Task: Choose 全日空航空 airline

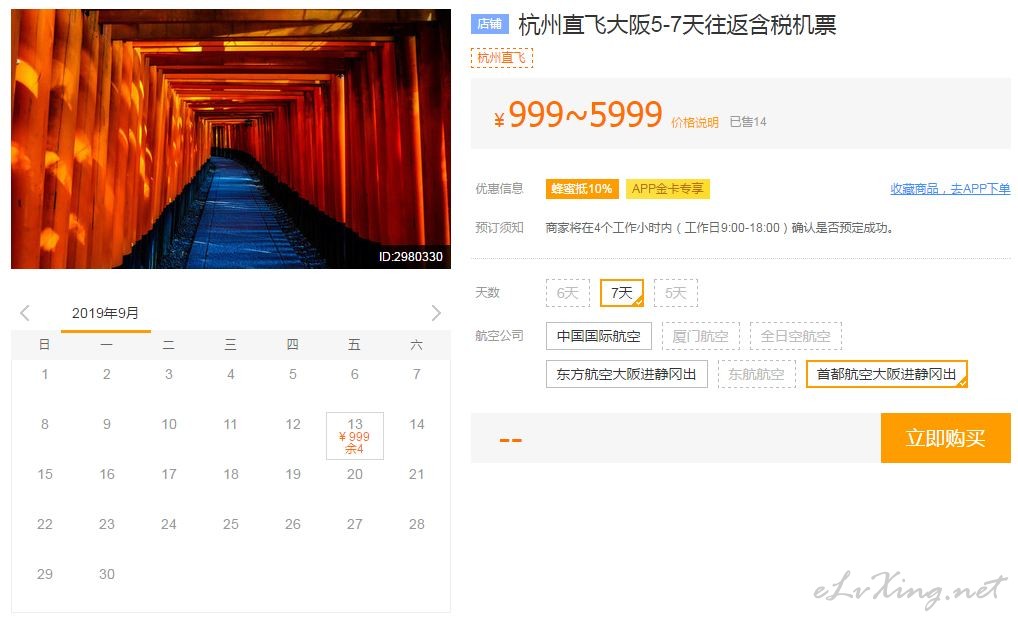Action: [x=795, y=336]
